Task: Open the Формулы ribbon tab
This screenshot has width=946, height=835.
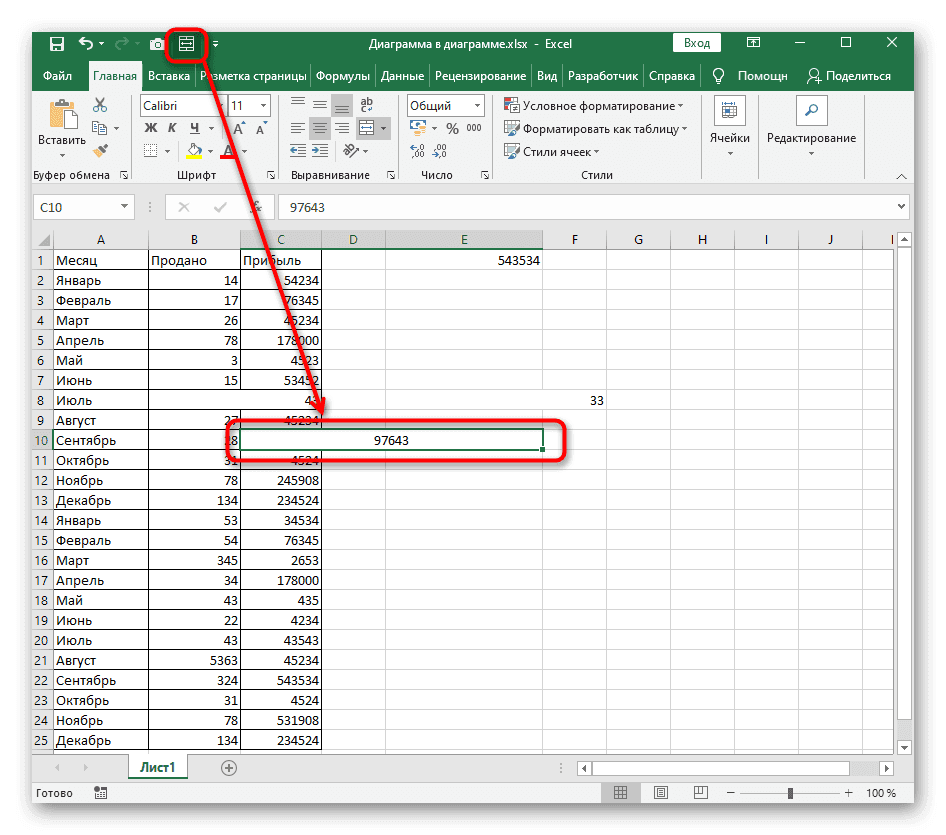Action: 343,76
